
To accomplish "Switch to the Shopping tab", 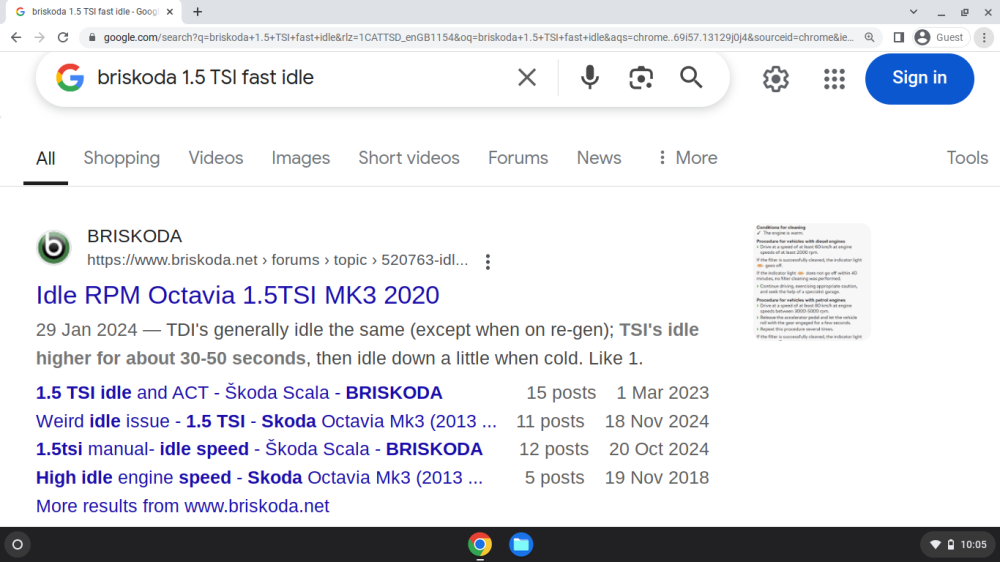I will tap(122, 158).
